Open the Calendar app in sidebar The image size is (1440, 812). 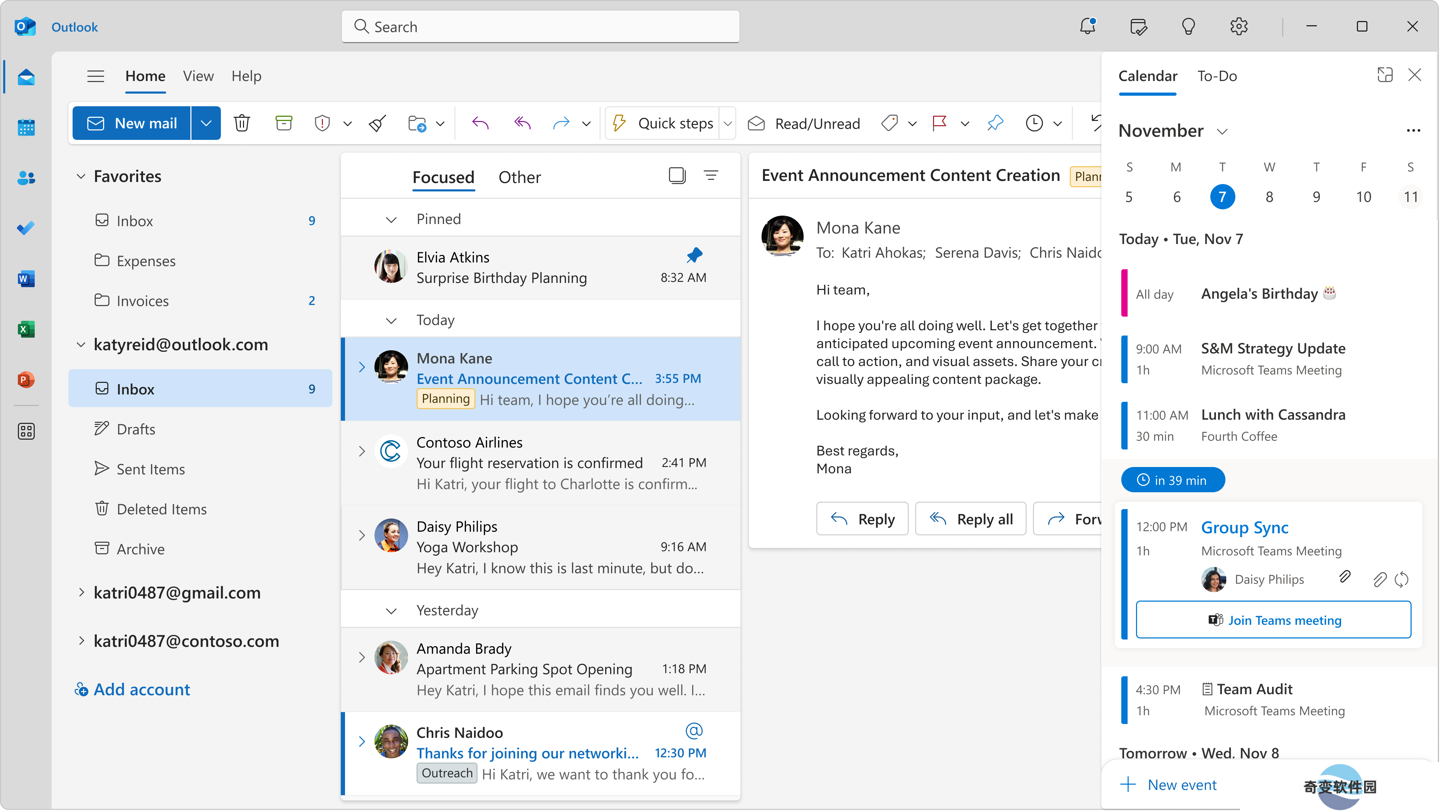(26, 128)
